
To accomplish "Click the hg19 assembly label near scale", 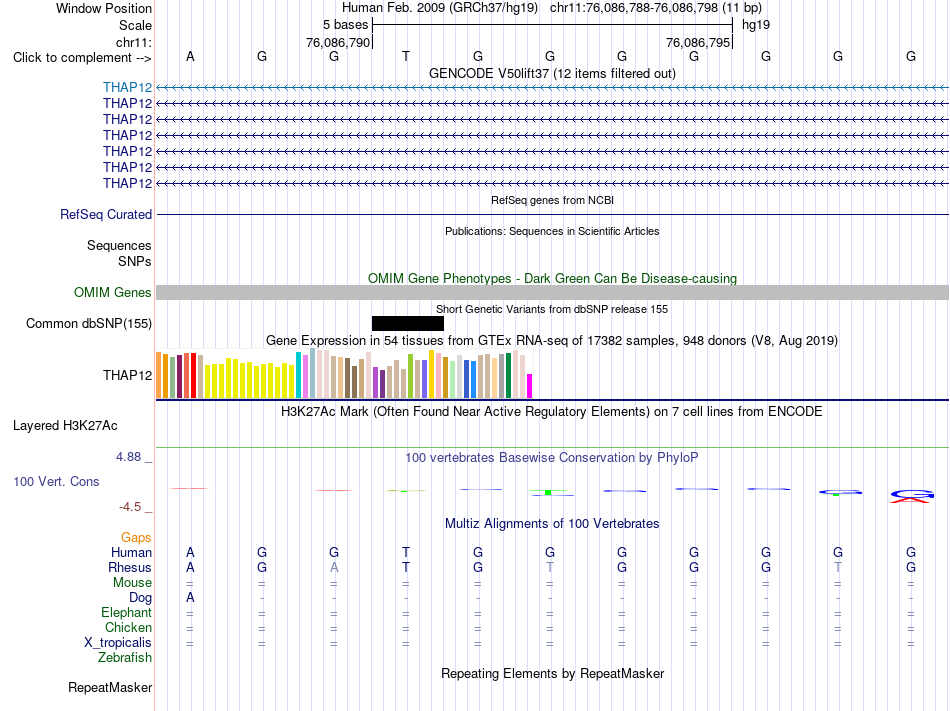I will pyautogui.click(x=756, y=25).
